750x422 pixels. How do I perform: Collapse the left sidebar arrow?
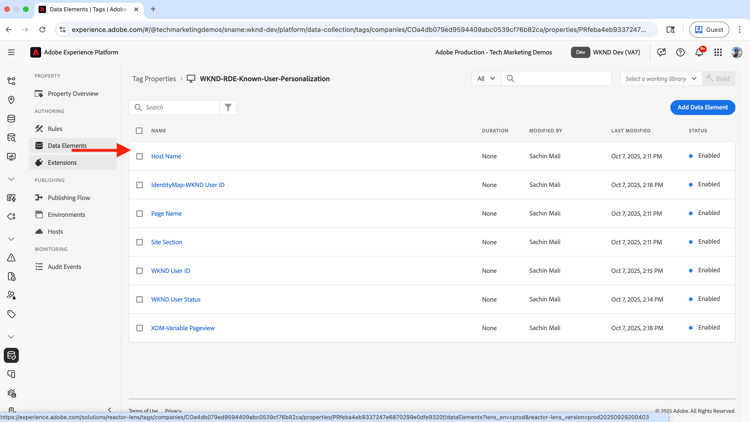click(x=110, y=410)
